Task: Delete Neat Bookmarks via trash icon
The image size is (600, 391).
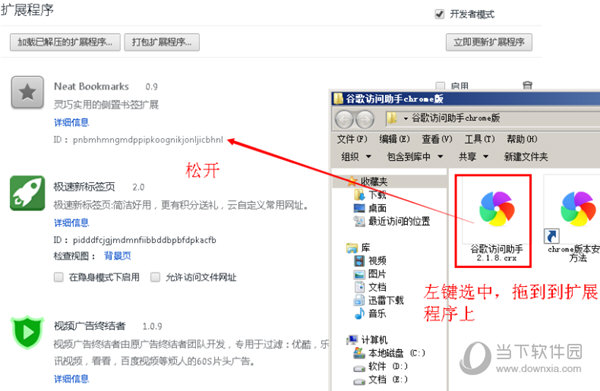Action: (x=527, y=85)
